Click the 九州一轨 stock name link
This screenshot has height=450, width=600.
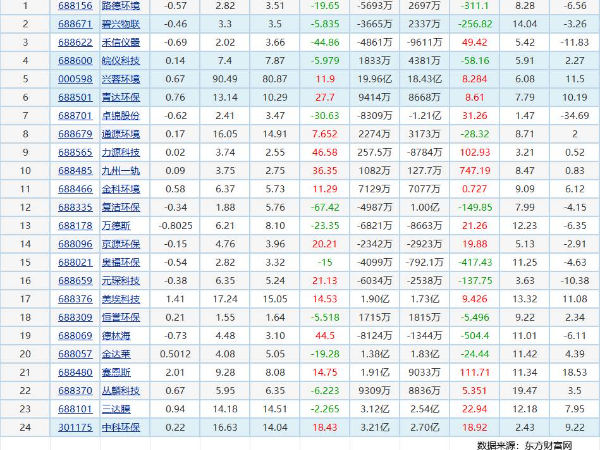(121, 171)
